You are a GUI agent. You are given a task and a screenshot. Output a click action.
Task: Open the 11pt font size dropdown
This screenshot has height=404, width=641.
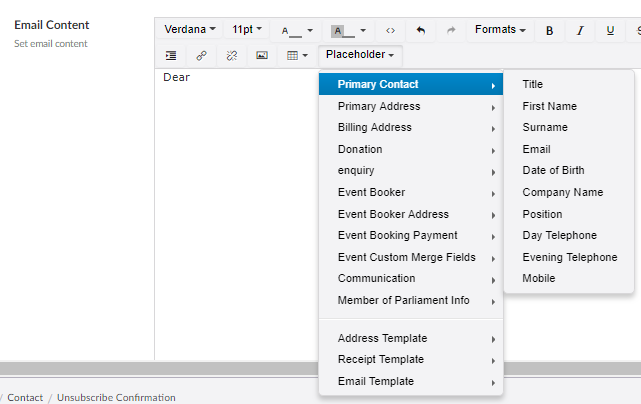pyautogui.click(x=248, y=30)
